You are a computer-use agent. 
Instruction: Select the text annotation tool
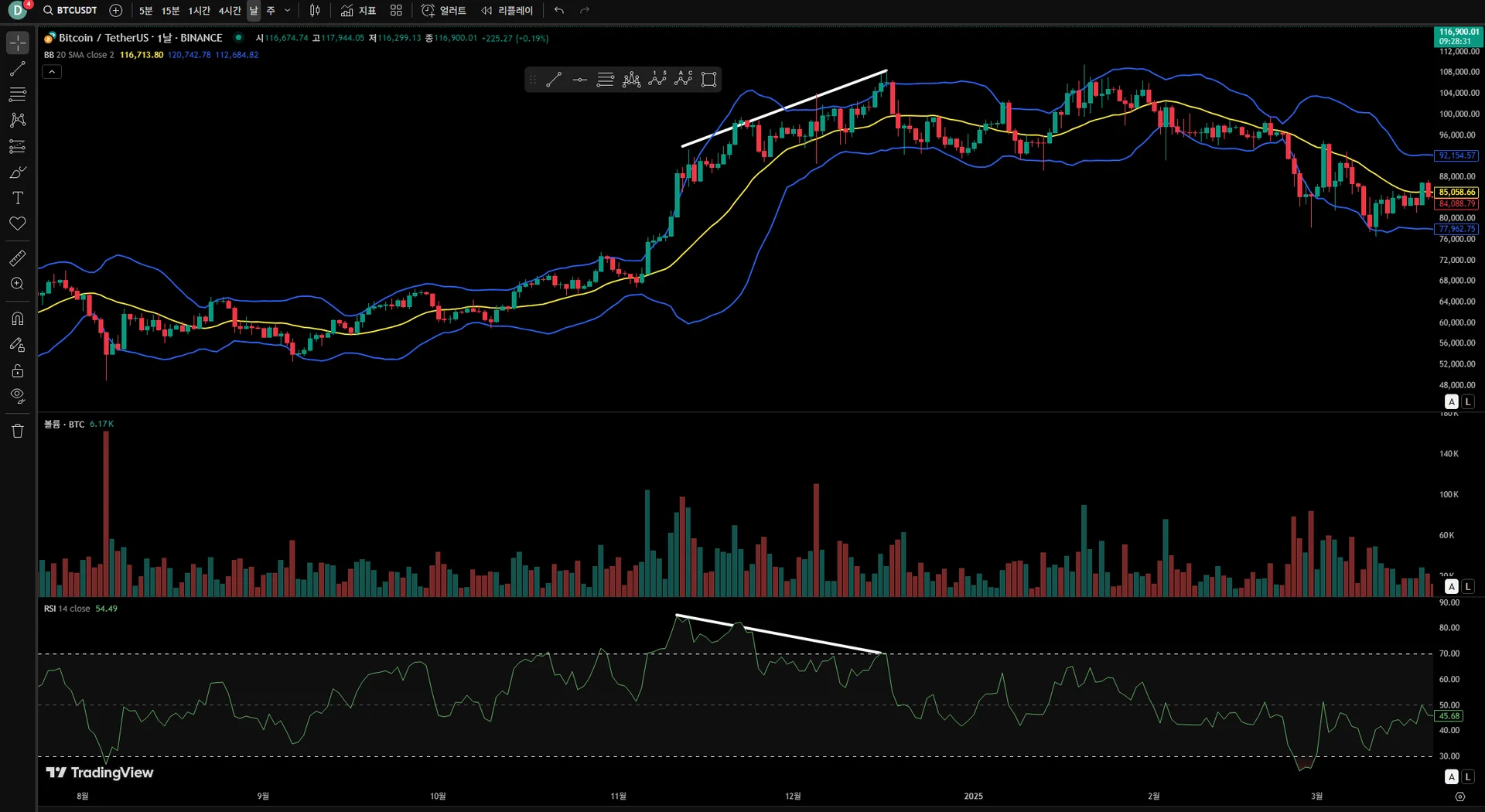pos(18,198)
